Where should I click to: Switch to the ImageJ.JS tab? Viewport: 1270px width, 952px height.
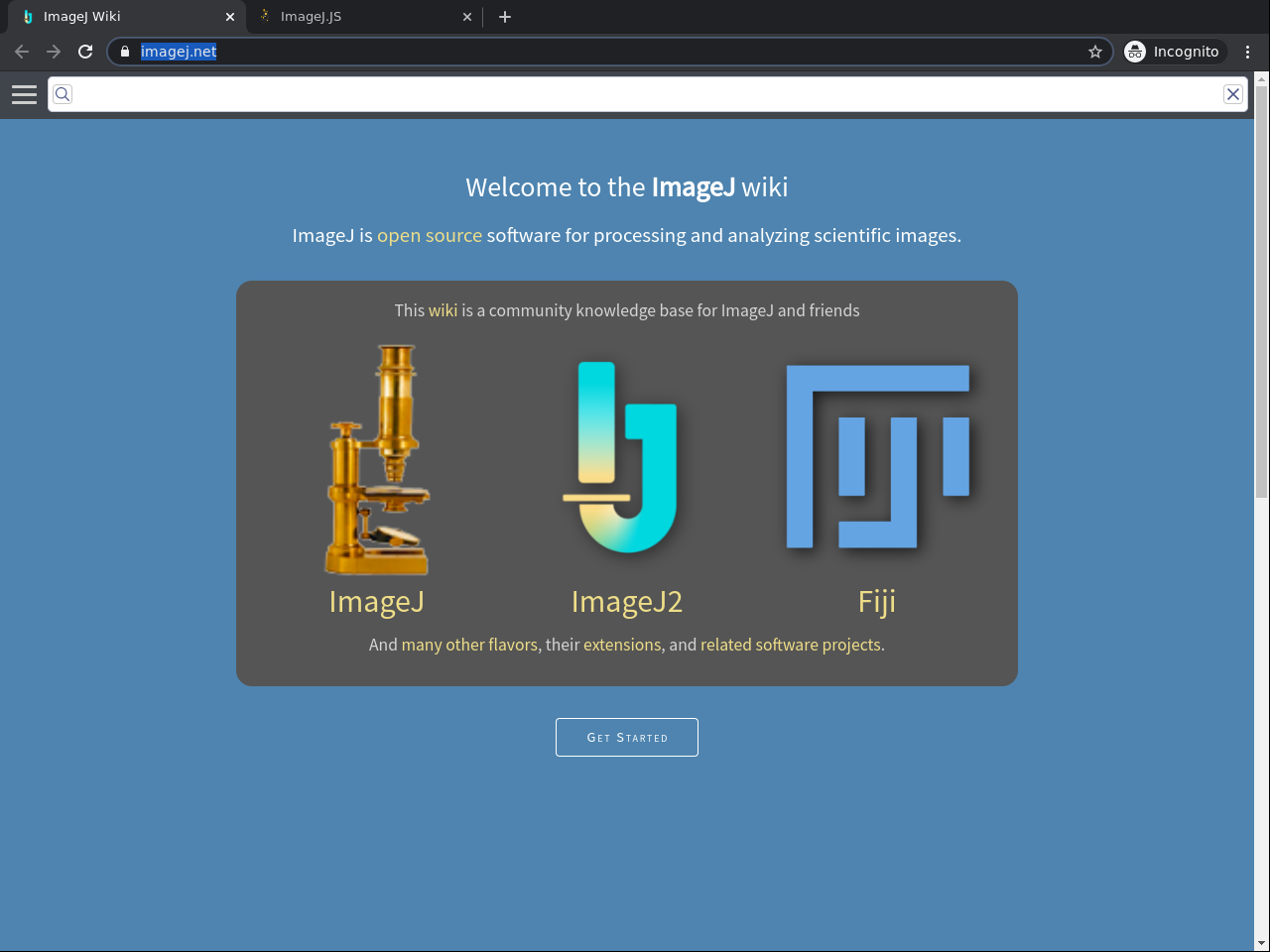[363, 17]
